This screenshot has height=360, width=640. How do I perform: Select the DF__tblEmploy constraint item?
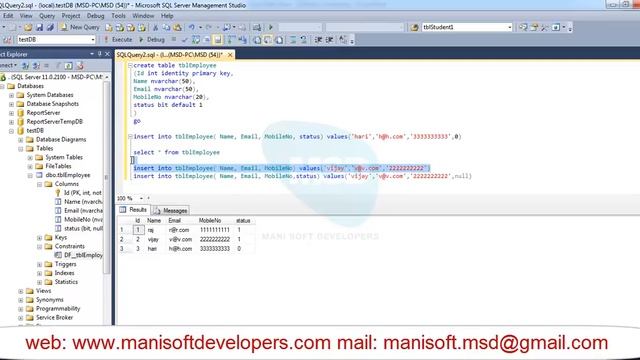tap(83, 256)
